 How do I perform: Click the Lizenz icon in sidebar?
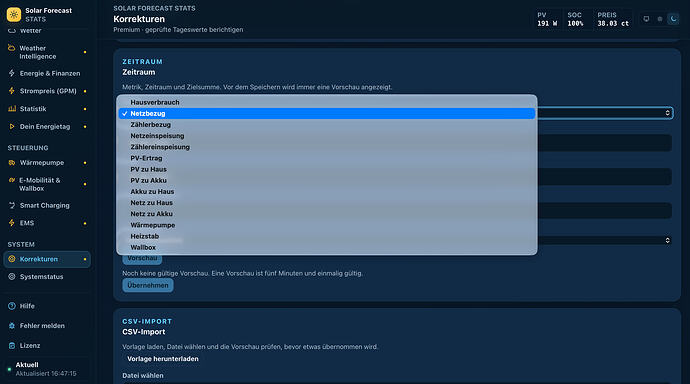coord(12,345)
